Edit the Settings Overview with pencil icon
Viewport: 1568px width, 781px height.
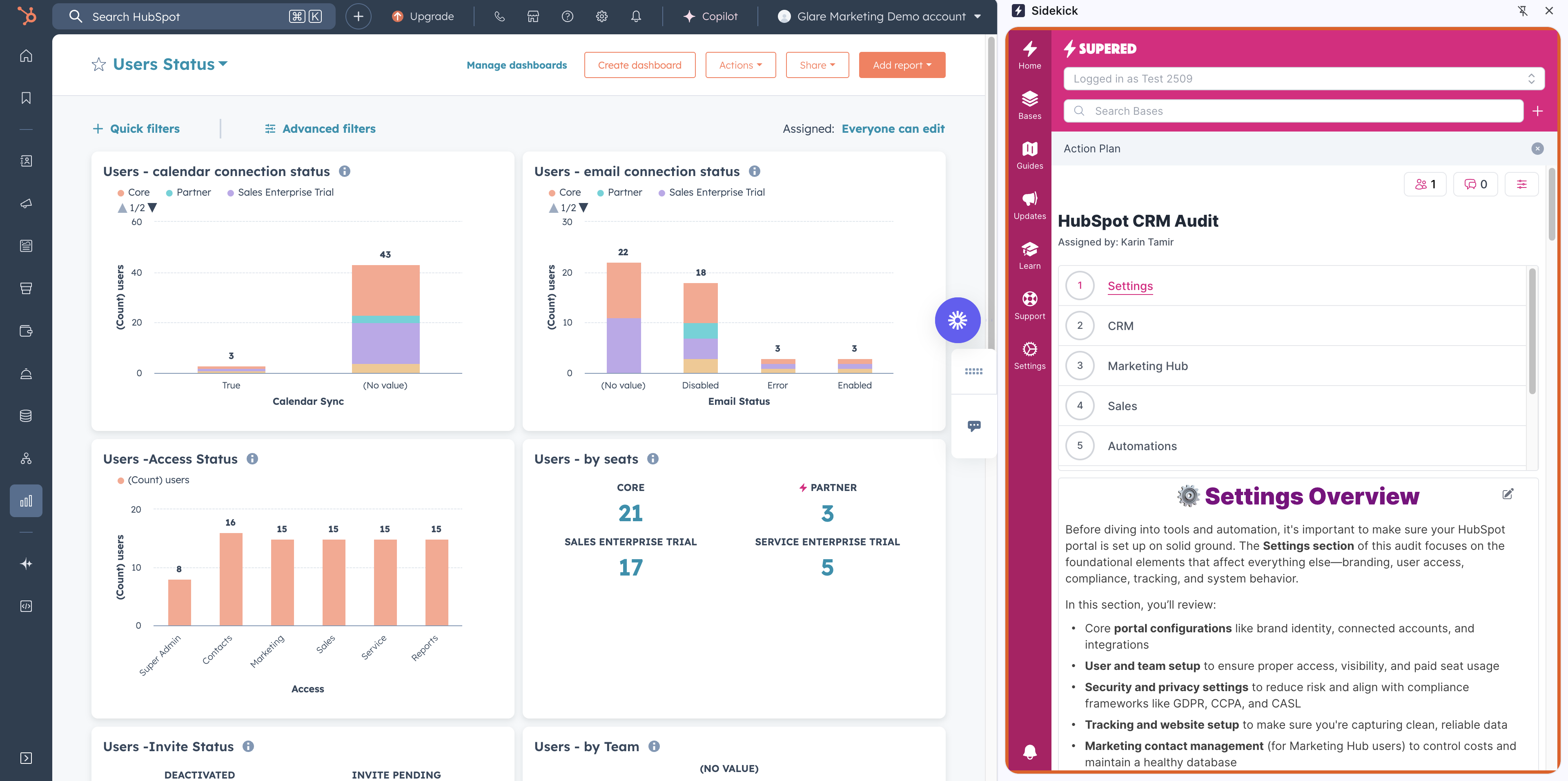[x=1507, y=494]
